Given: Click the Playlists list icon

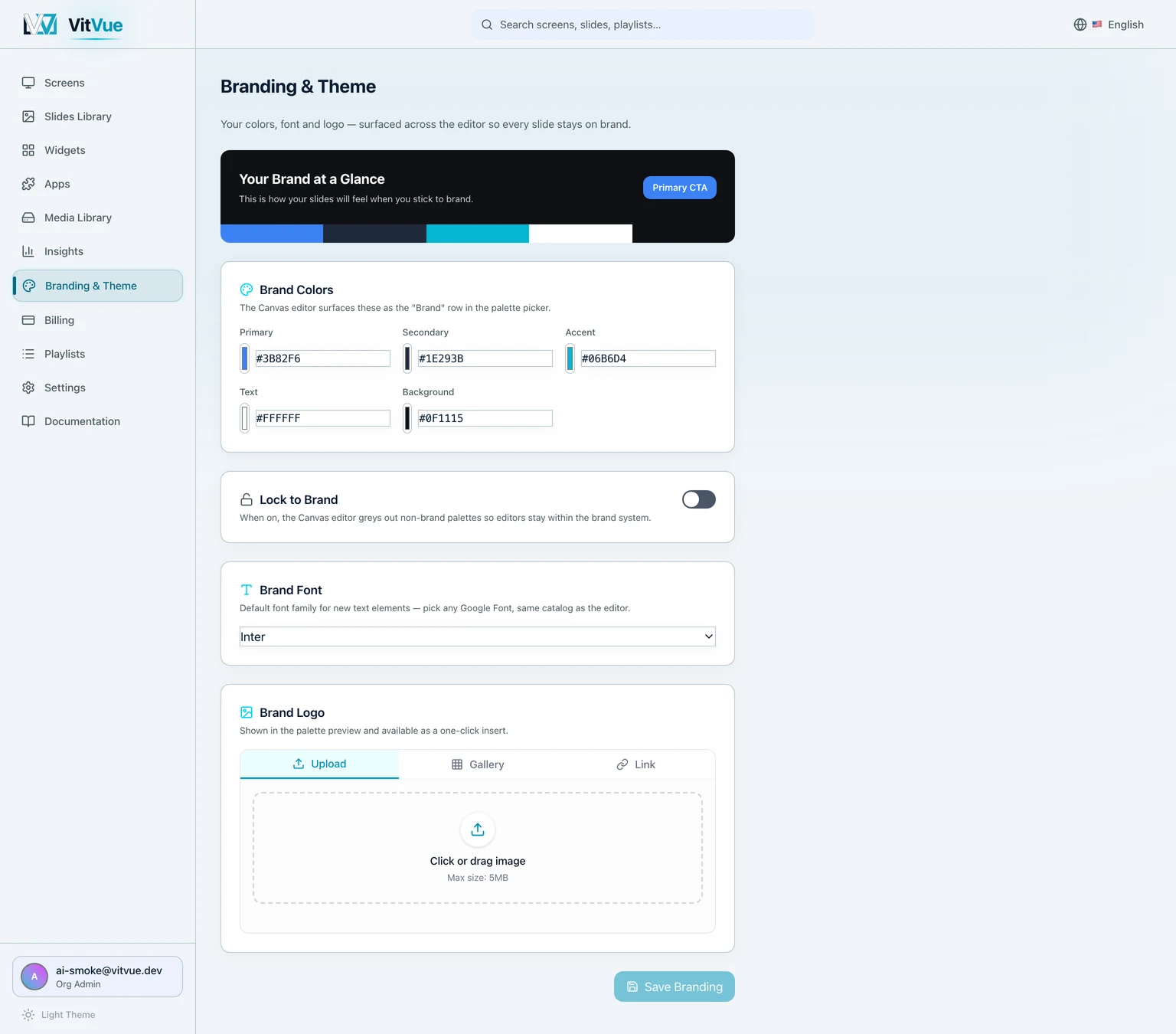Looking at the screenshot, I should pos(28,354).
